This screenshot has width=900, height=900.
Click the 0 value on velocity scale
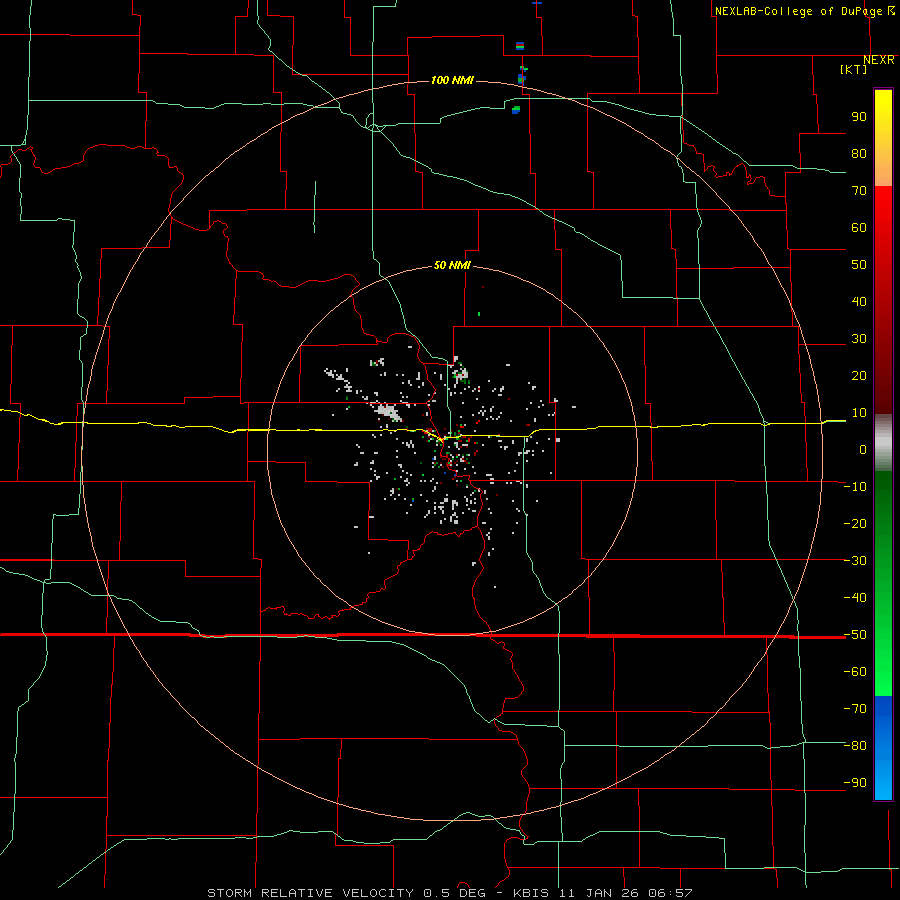point(863,450)
